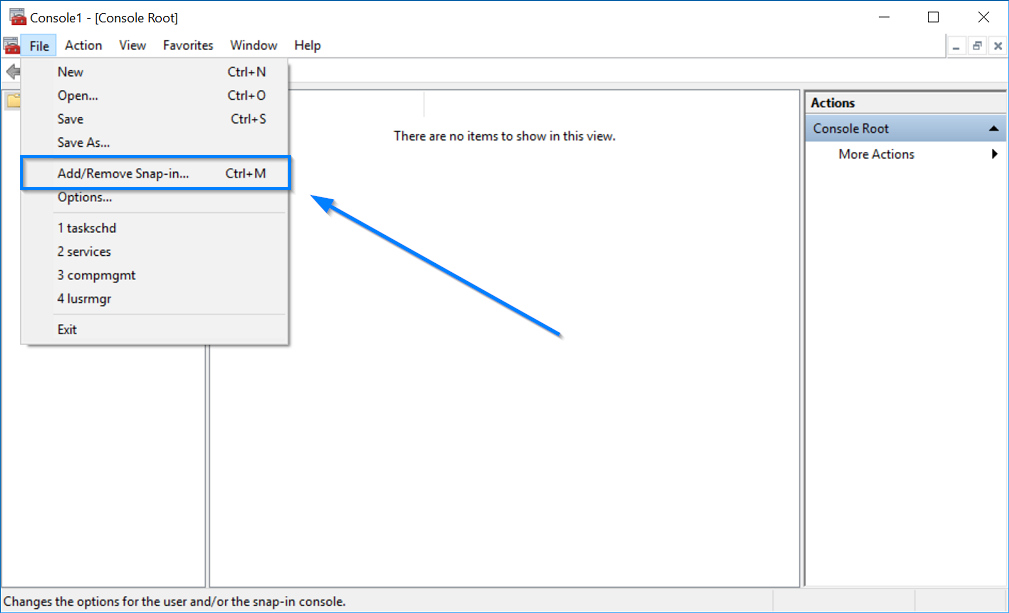The width and height of the screenshot is (1009, 613).
Task: Click the Actions pane title
Action: point(833,103)
